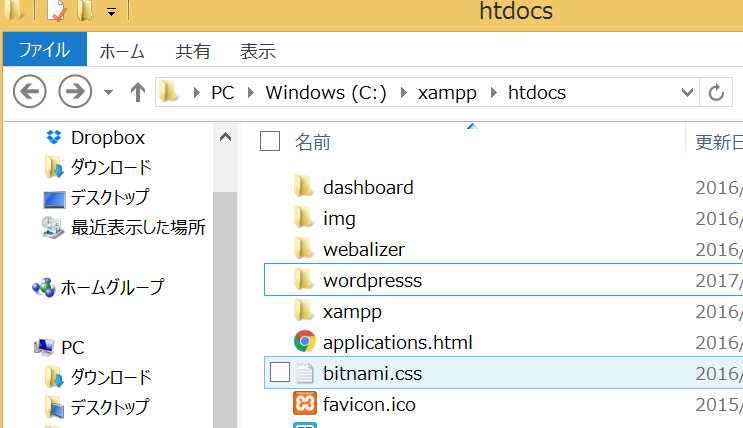743x428 pixels.
Task: Expand the chevron after xampp breadcrumb
Action: point(493,92)
